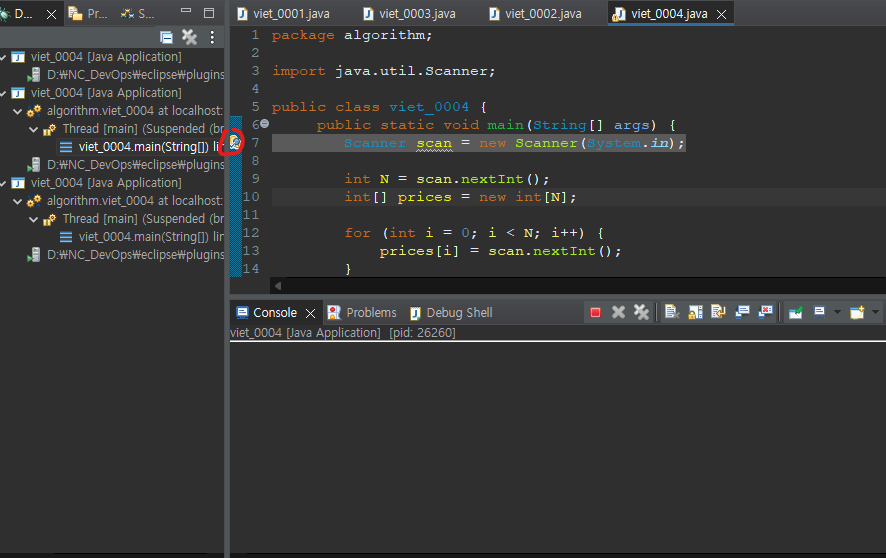The height and width of the screenshot is (558, 886).
Task: Open the Debug Shell tab
Action: tap(458, 313)
